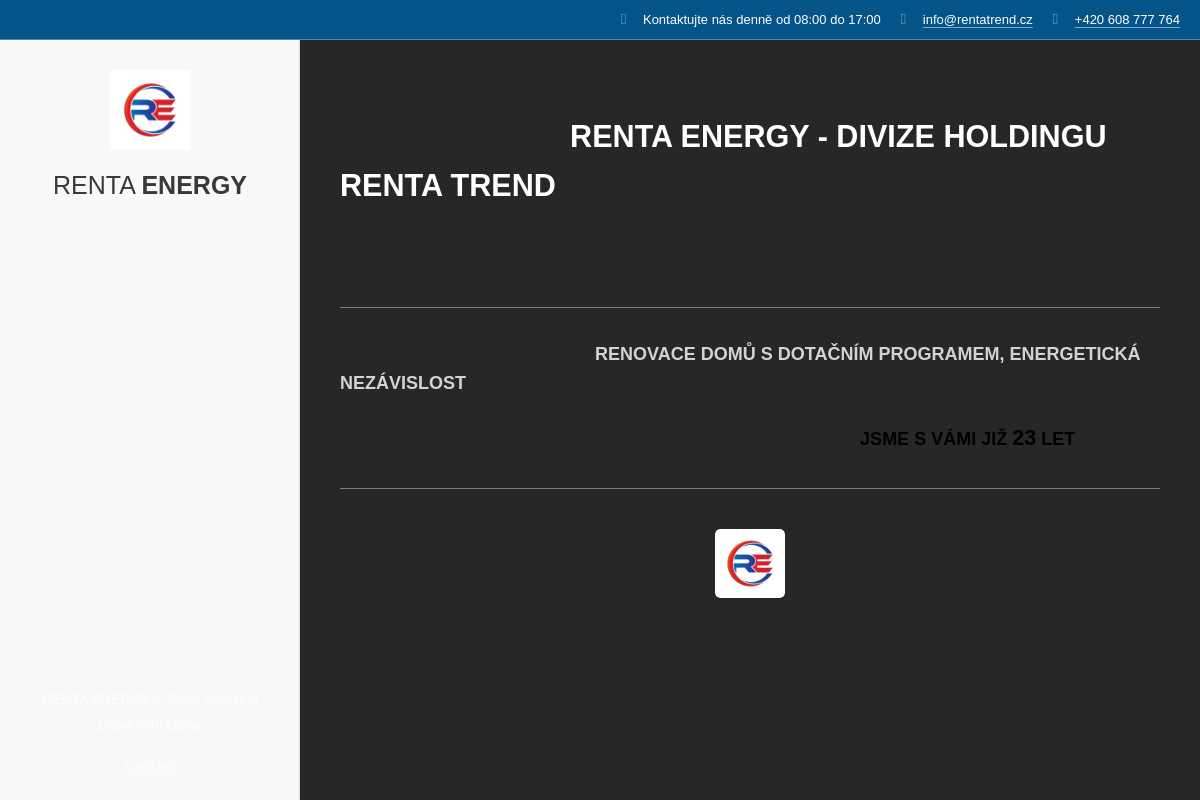Call +420 608 777 764 via the phone link
The height and width of the screenshot is (800, 1200).
(1127, 19)
